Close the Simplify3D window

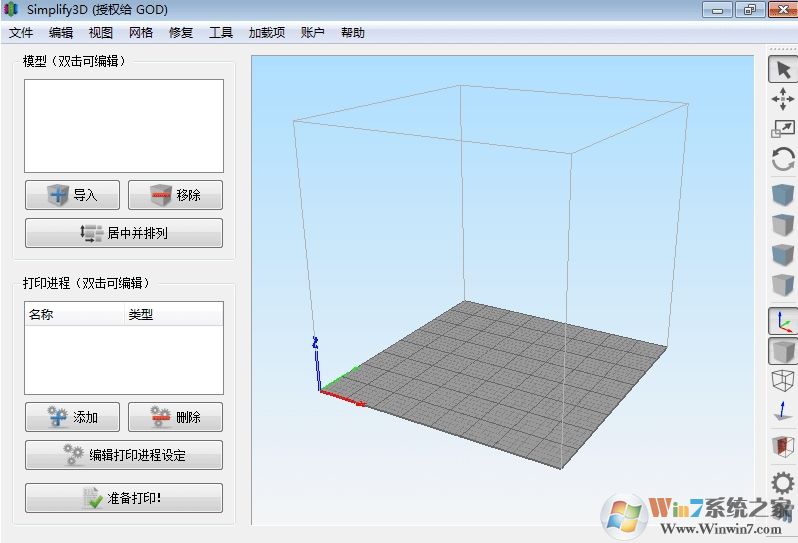click(783, 10)
